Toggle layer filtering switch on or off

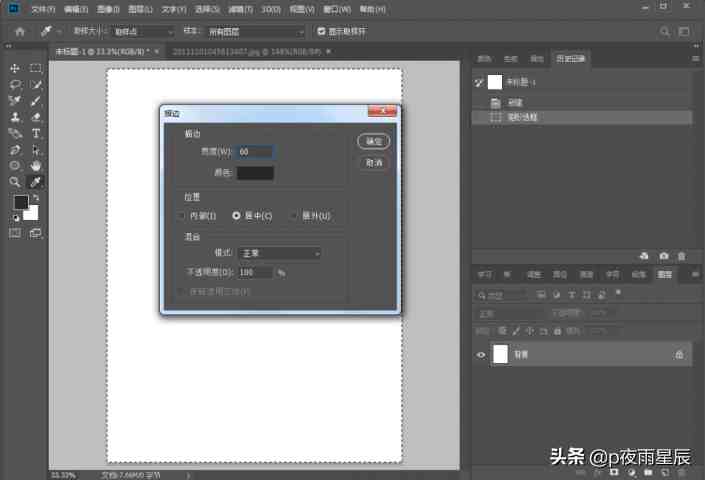[x=618, y=293]
